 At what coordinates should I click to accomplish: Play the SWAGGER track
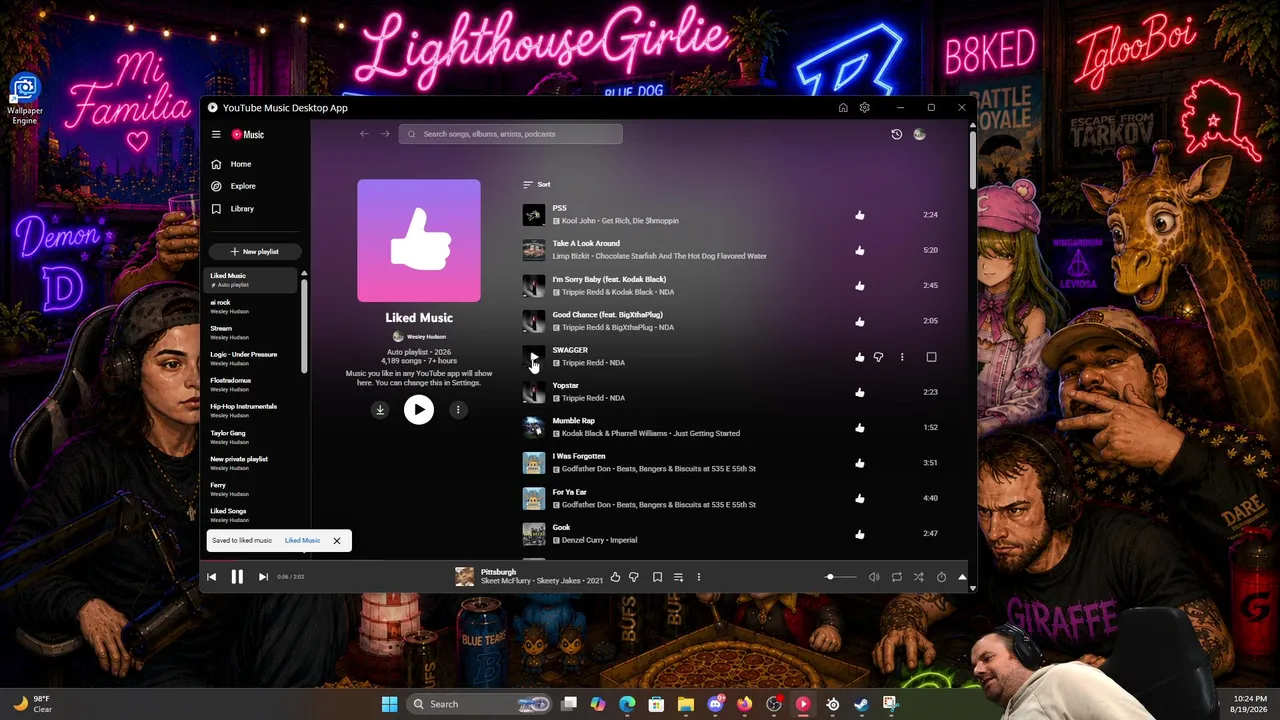pos(534,357)
